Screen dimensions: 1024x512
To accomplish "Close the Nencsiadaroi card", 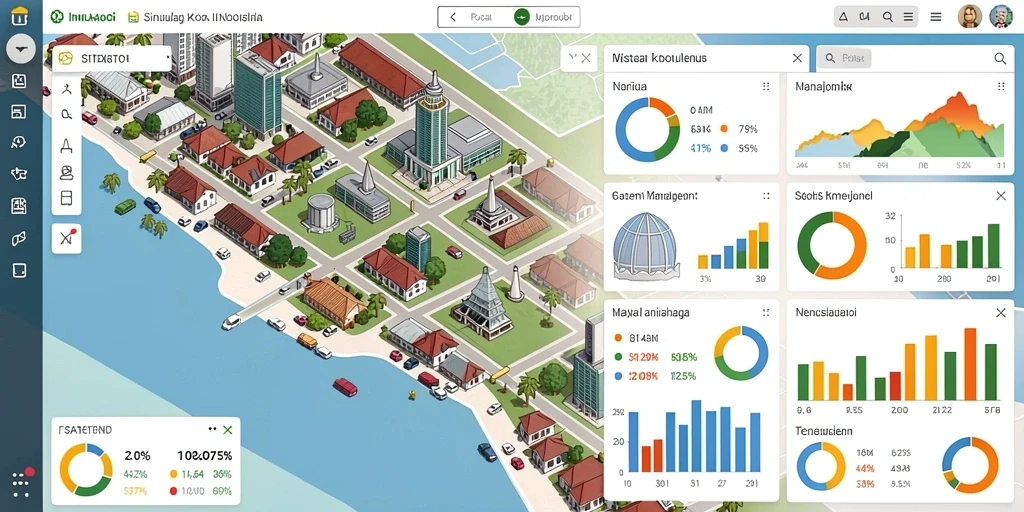I will [x=1000, y=313].
